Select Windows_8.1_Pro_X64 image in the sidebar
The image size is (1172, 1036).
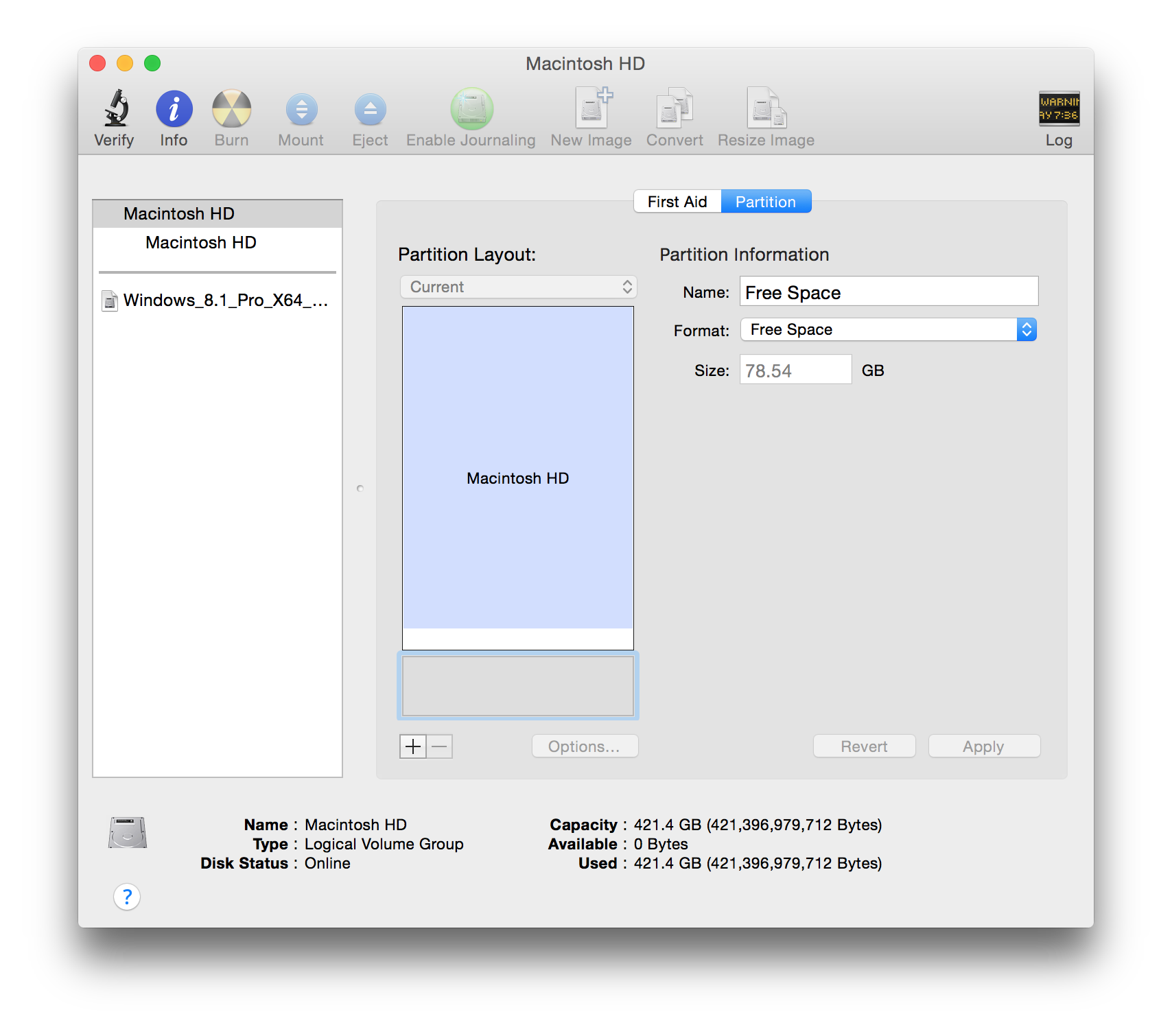click(x=218, y=301)
